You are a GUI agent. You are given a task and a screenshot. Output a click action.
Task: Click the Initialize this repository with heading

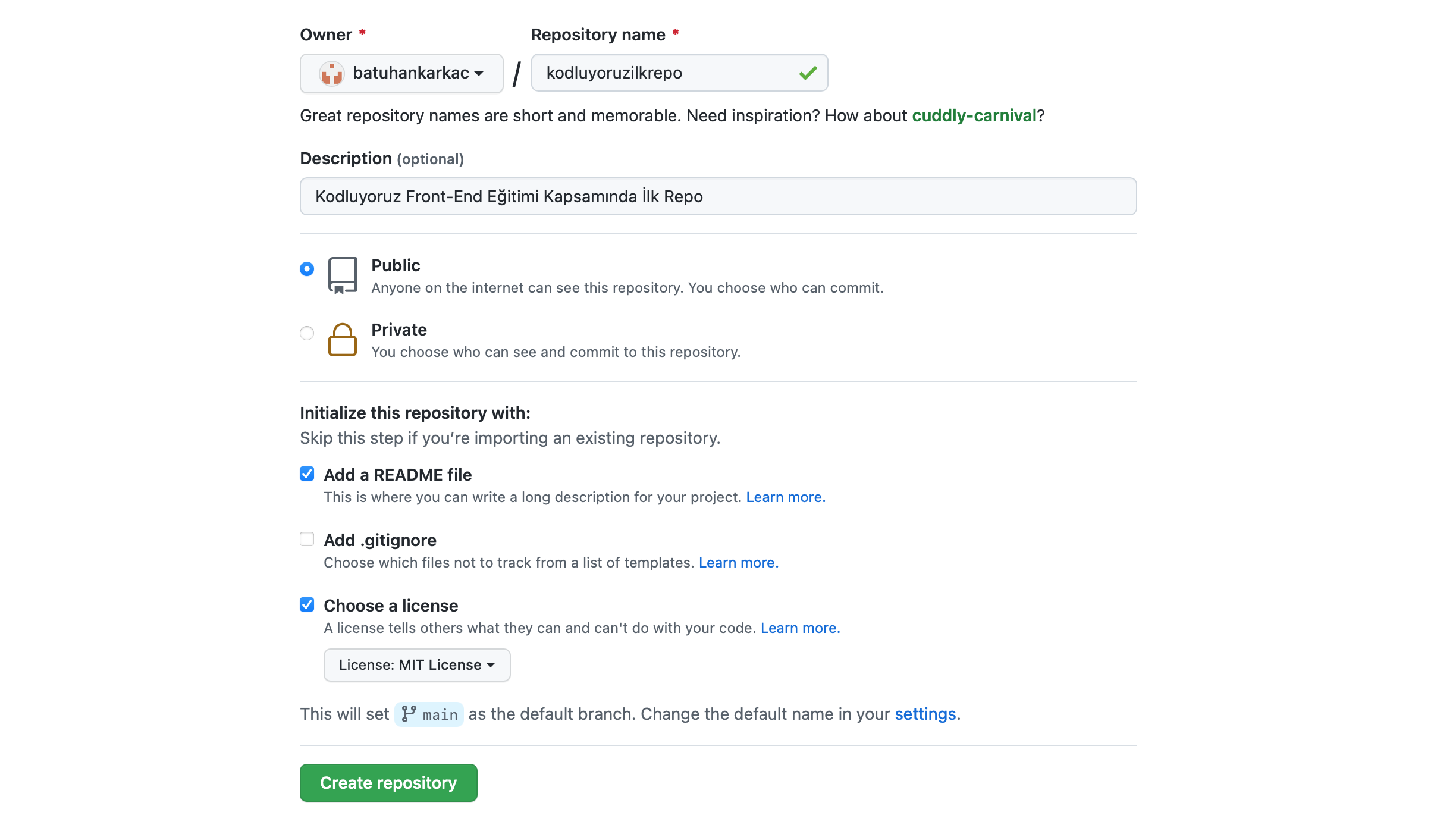415,413
